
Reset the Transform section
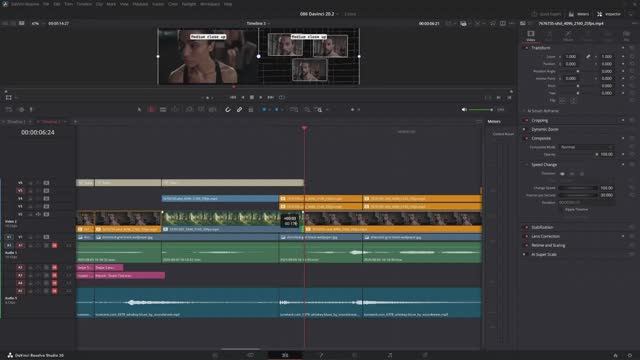click(x=631, y=48)
